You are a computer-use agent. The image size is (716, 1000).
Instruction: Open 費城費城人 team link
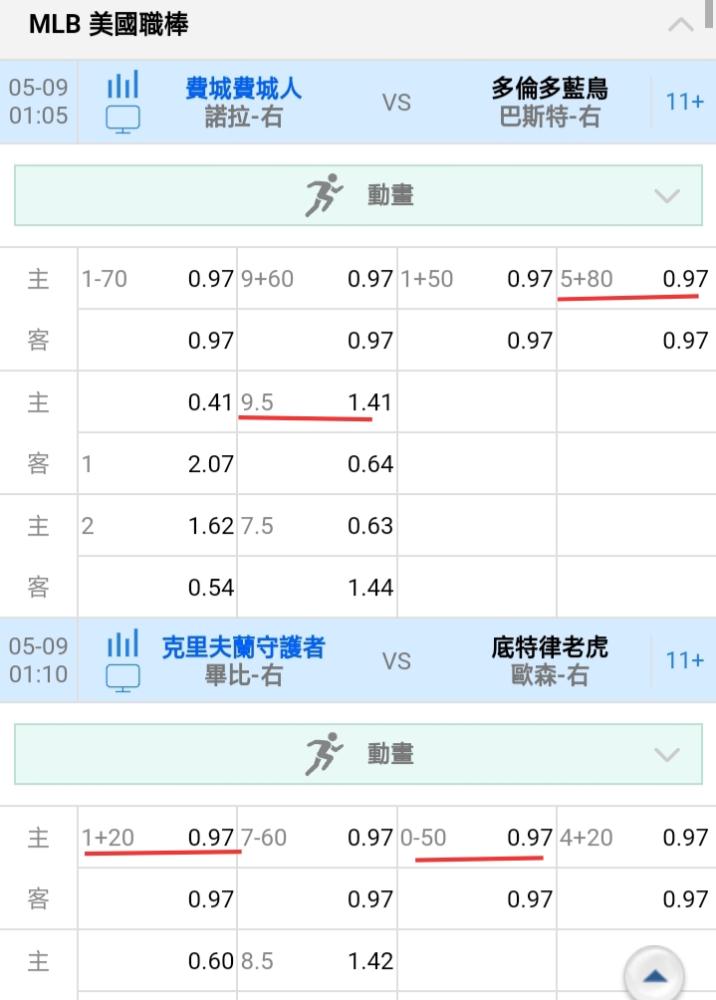[244, 88]
